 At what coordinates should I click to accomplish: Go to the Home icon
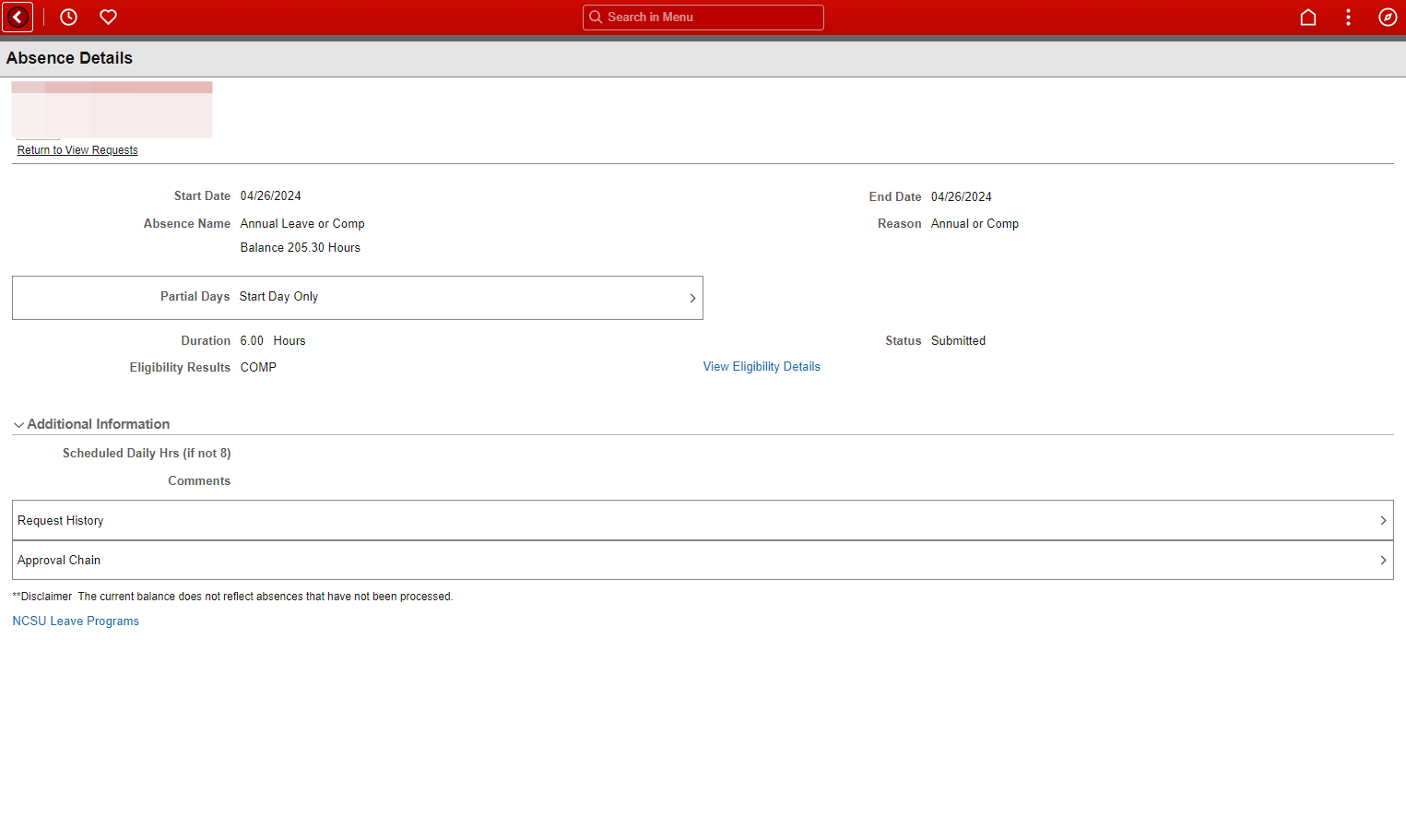tap(1307, 17)
